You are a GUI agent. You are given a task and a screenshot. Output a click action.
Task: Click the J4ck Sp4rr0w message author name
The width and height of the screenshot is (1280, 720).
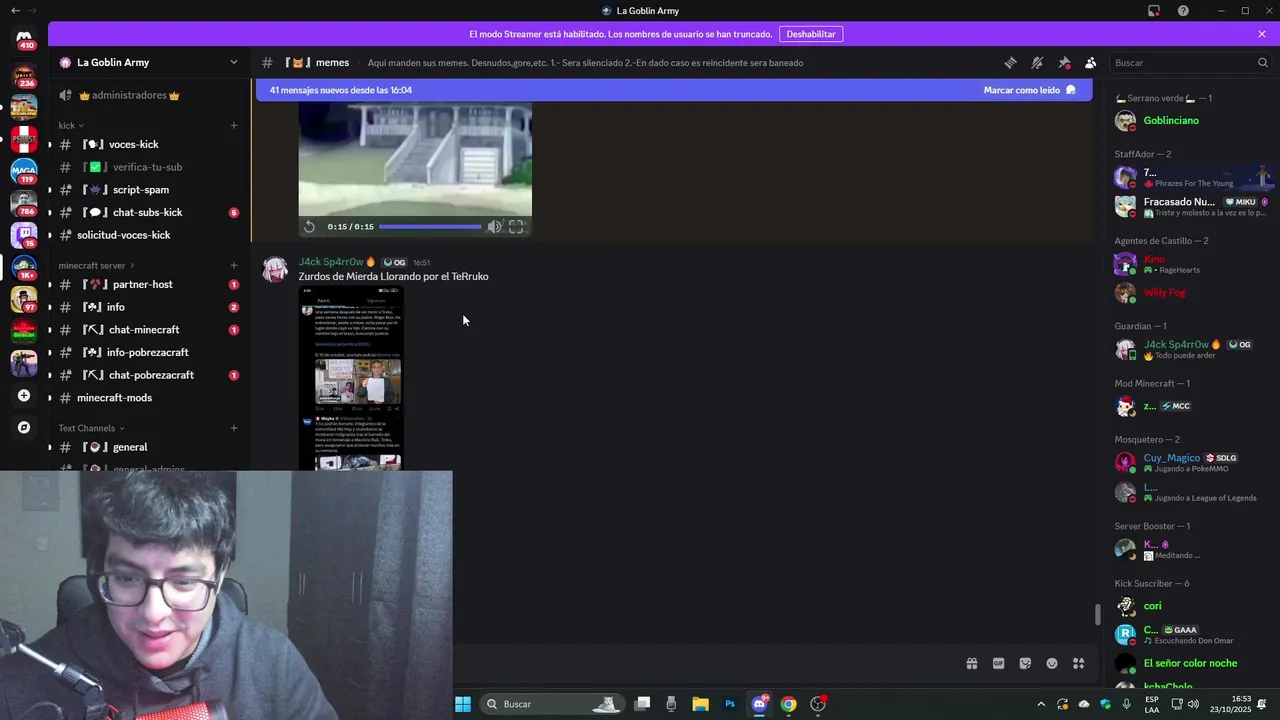tap(331, 262)
